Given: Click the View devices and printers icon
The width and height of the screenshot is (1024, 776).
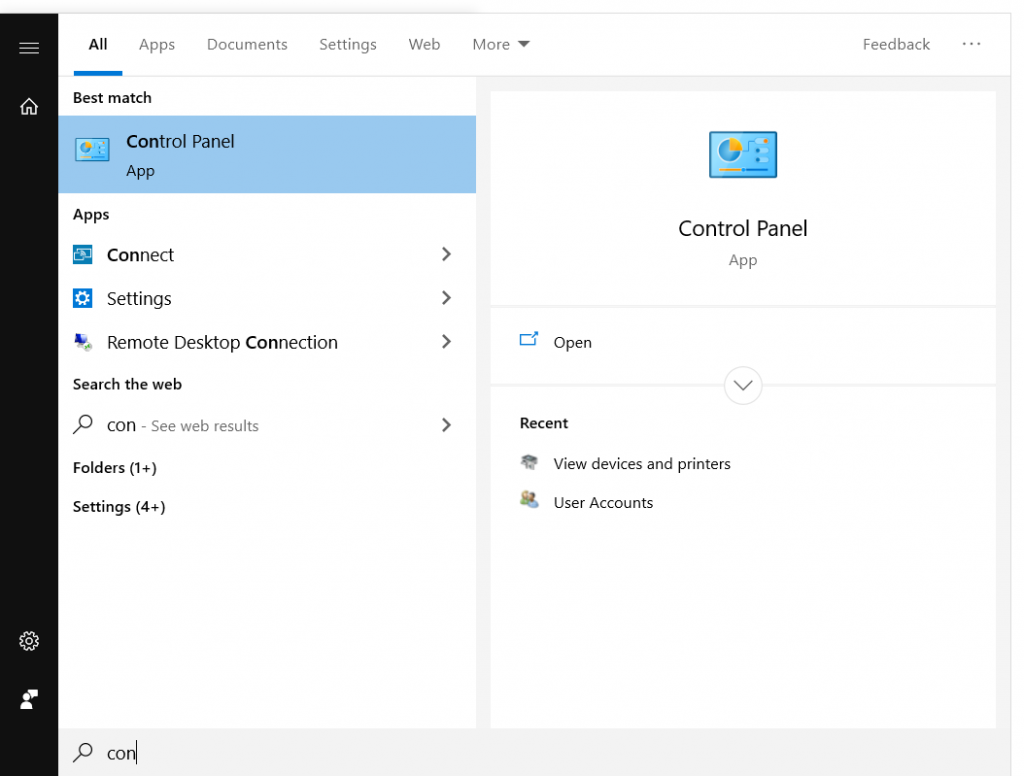Looking at the screenshot, I should point(529,462).
